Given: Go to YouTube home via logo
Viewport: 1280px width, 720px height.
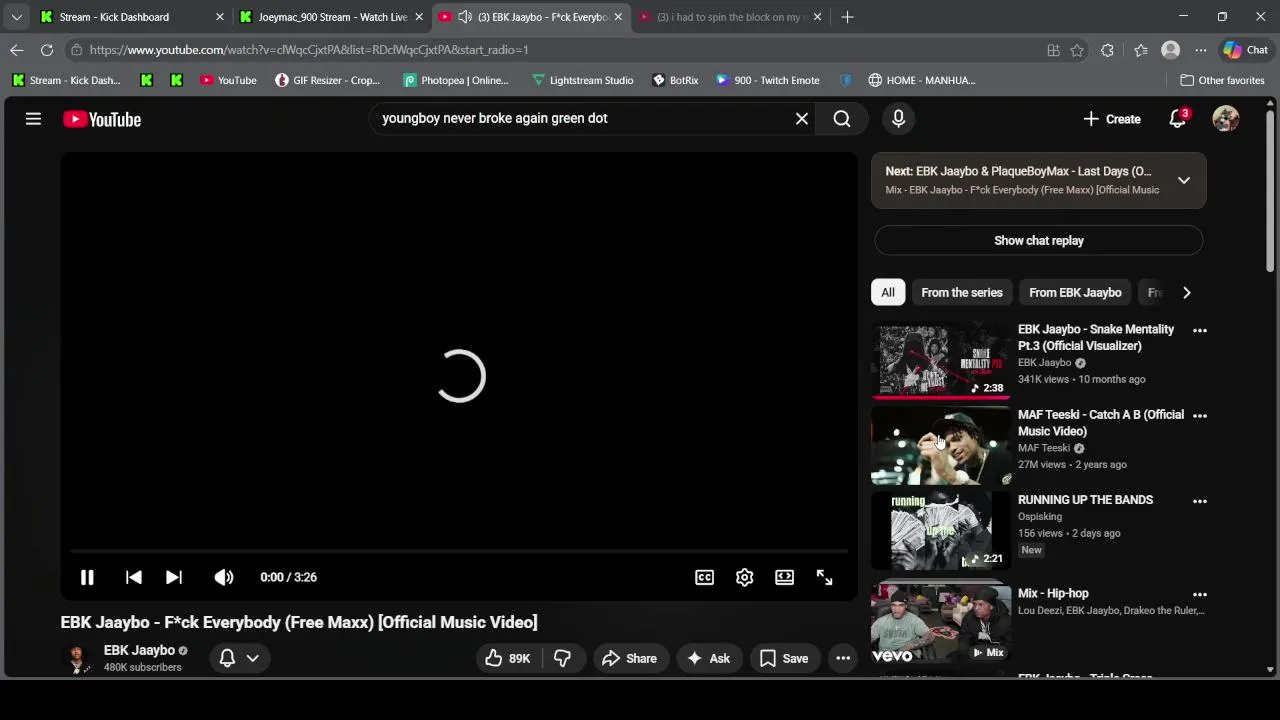Looking at the screenshot, I should tap(102, 119).
